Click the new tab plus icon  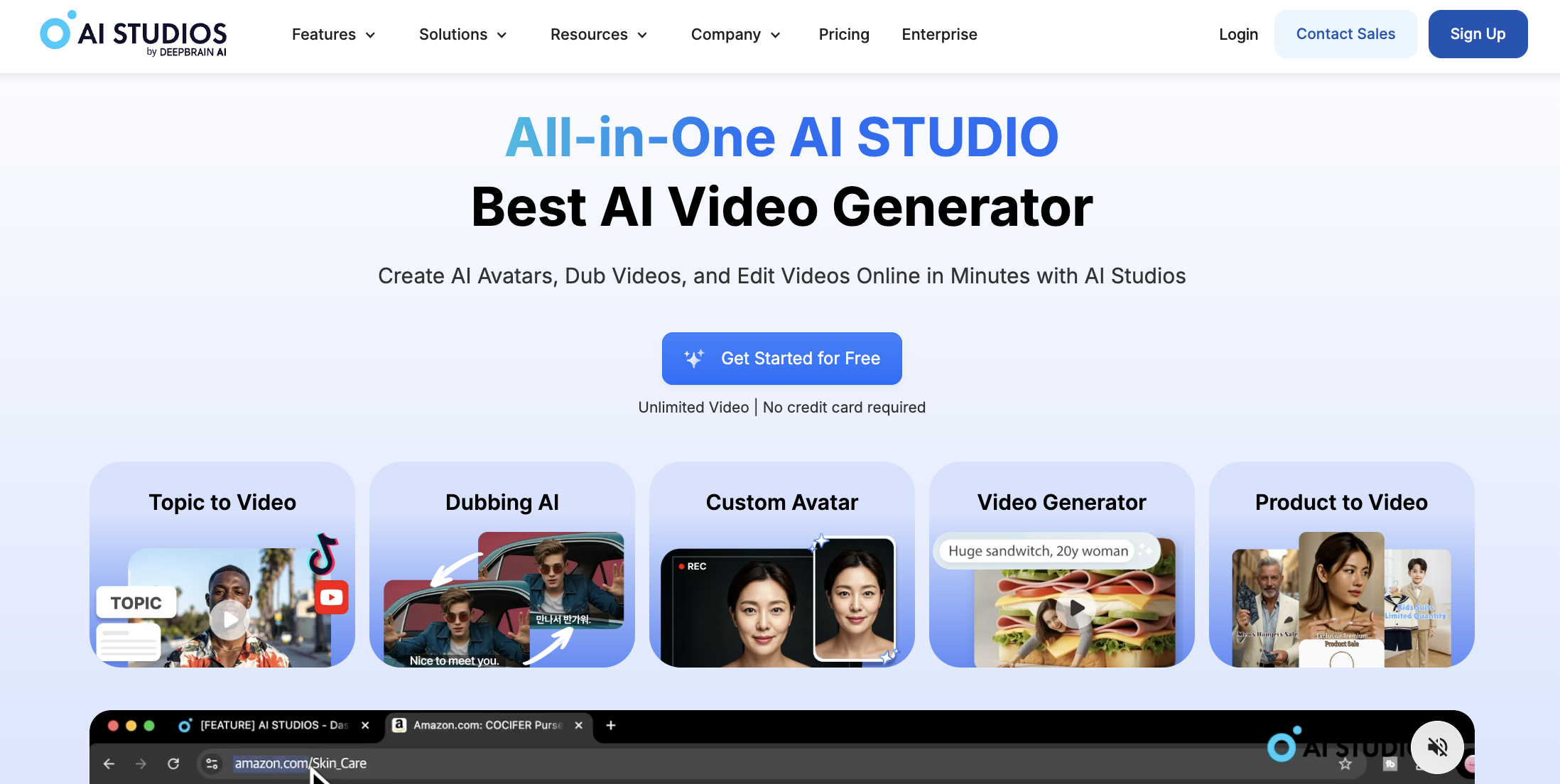610,725
